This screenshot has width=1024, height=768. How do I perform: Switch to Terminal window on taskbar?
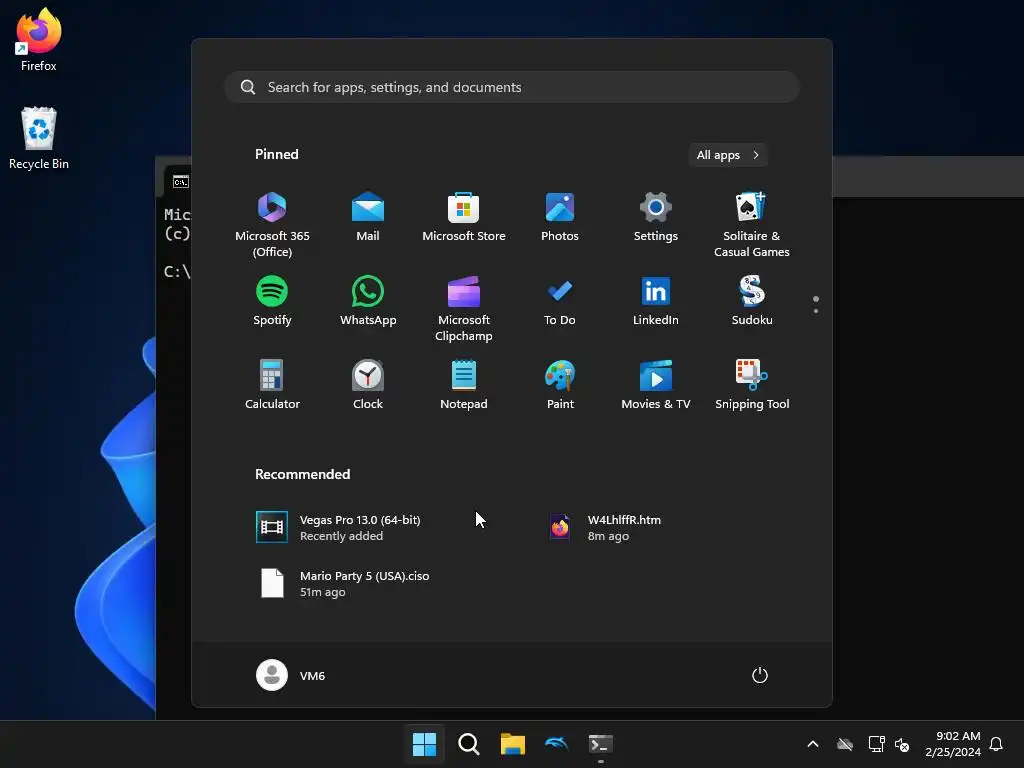tap(601, 744)
